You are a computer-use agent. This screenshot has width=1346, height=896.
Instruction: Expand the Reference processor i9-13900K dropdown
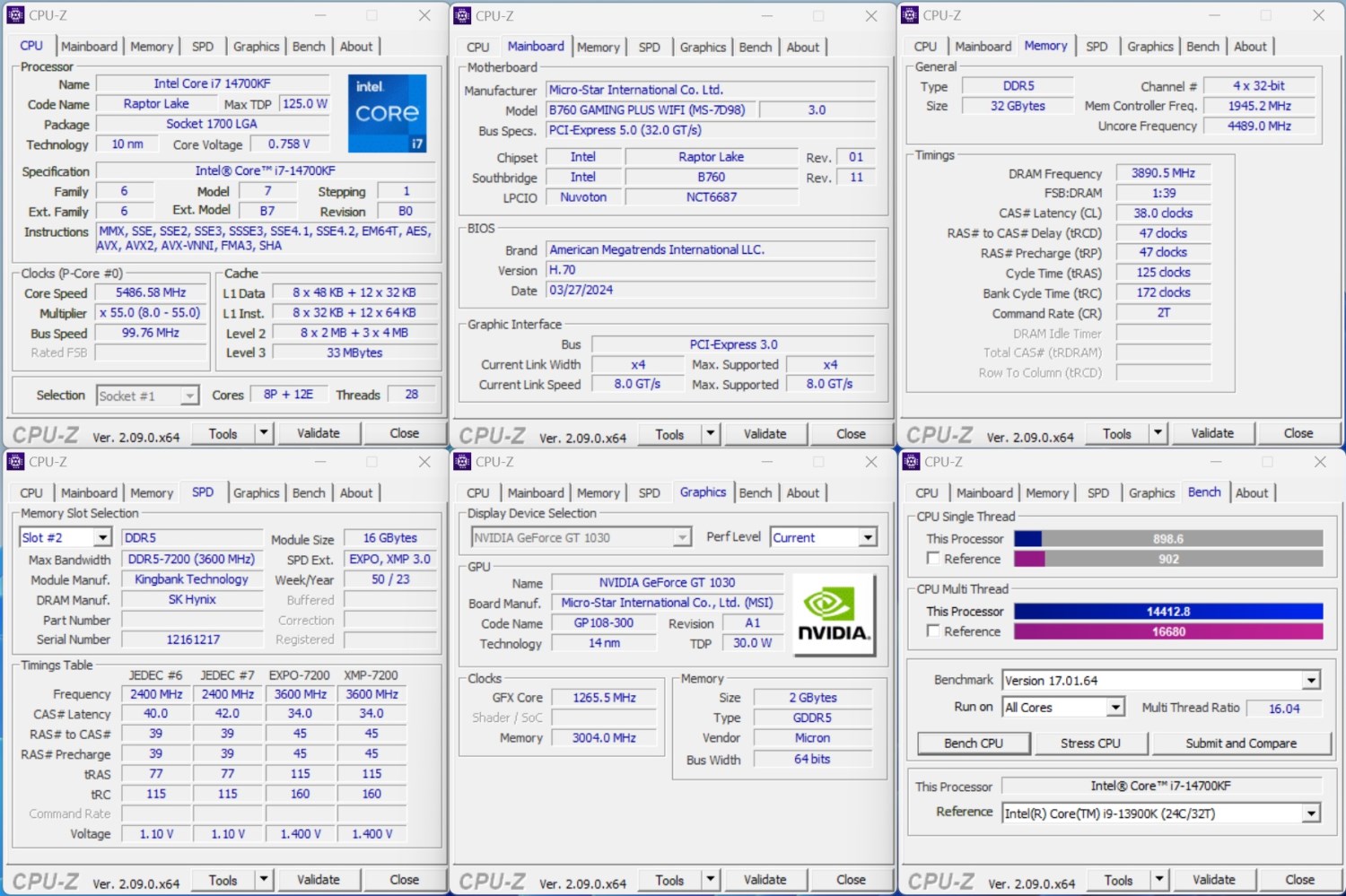[x=1311, y=814]
